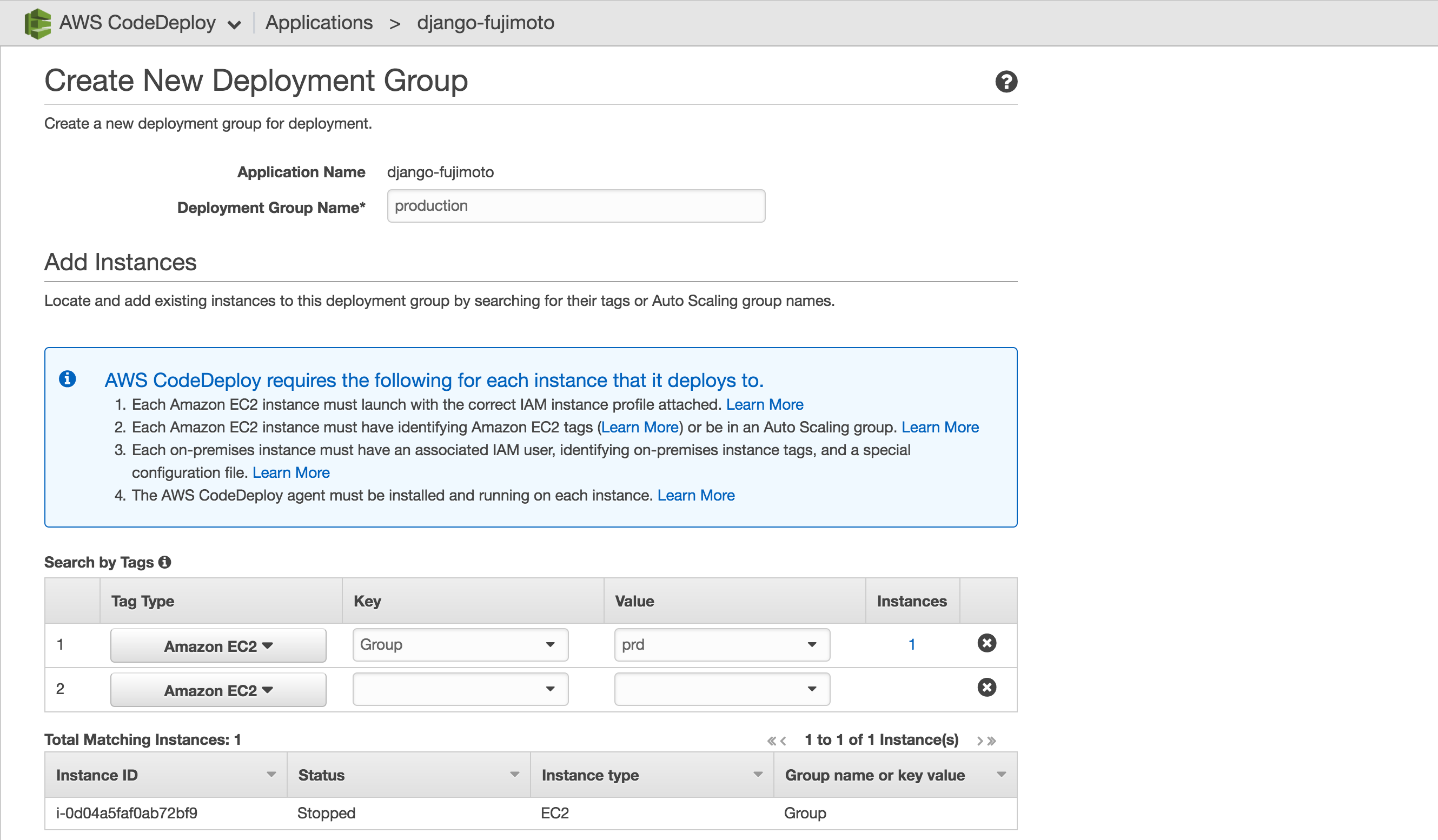Click the Search by Tags info icon
The image size is (1438, 840).
point(165,562)
